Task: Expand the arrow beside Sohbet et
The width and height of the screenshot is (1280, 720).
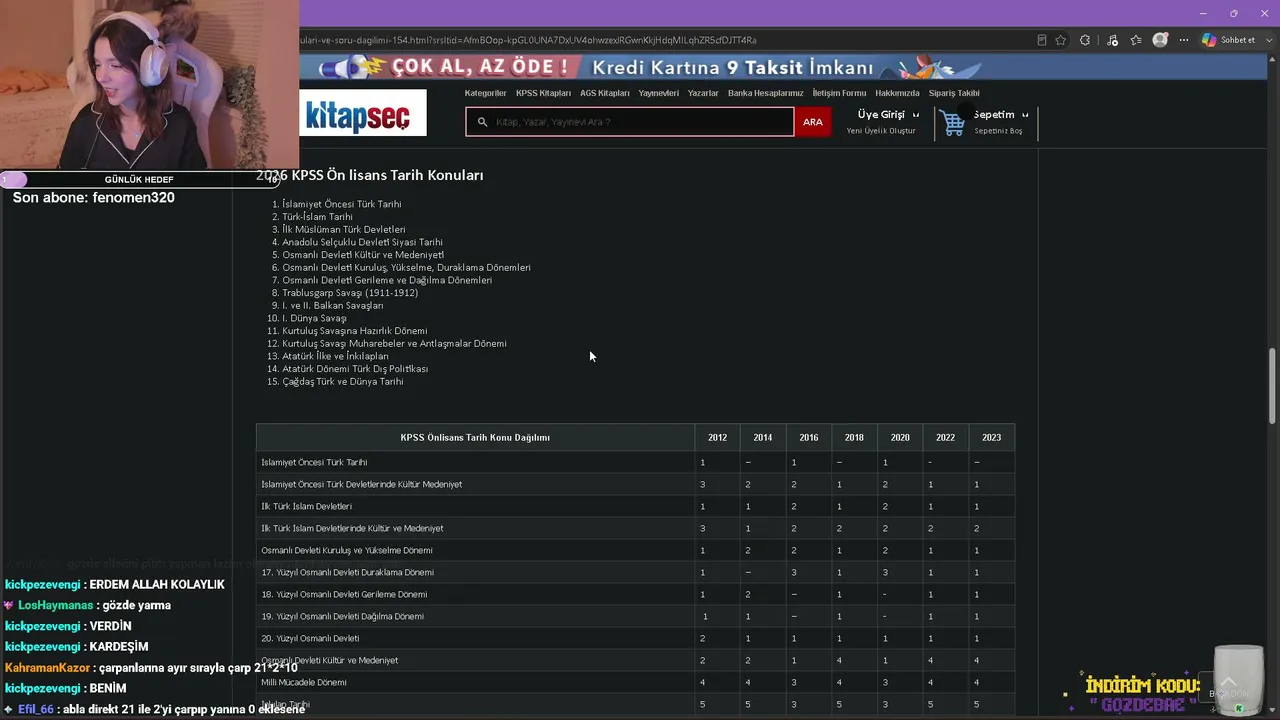Action: coord(1267,40)
